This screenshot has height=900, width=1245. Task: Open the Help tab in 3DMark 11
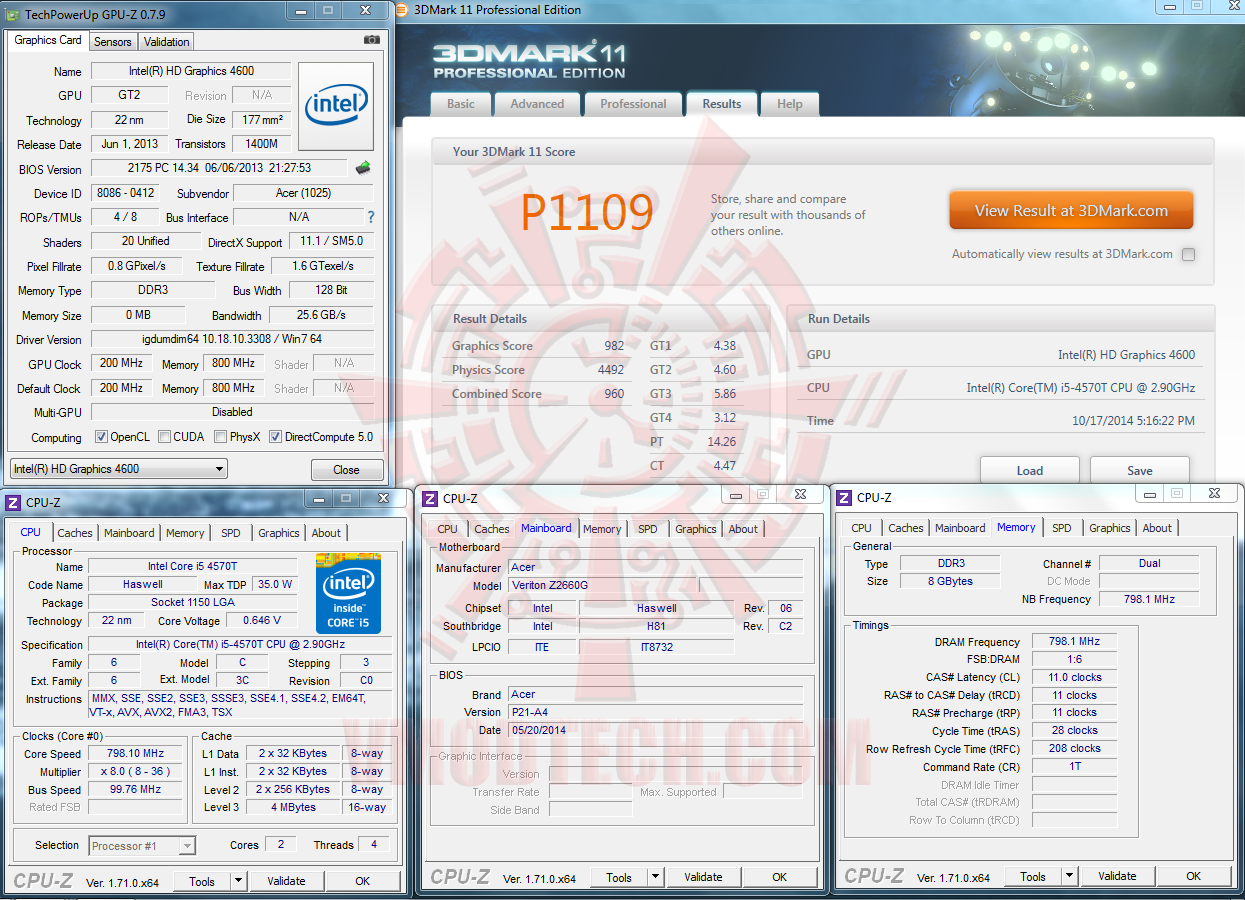click(x=790, y=104)
